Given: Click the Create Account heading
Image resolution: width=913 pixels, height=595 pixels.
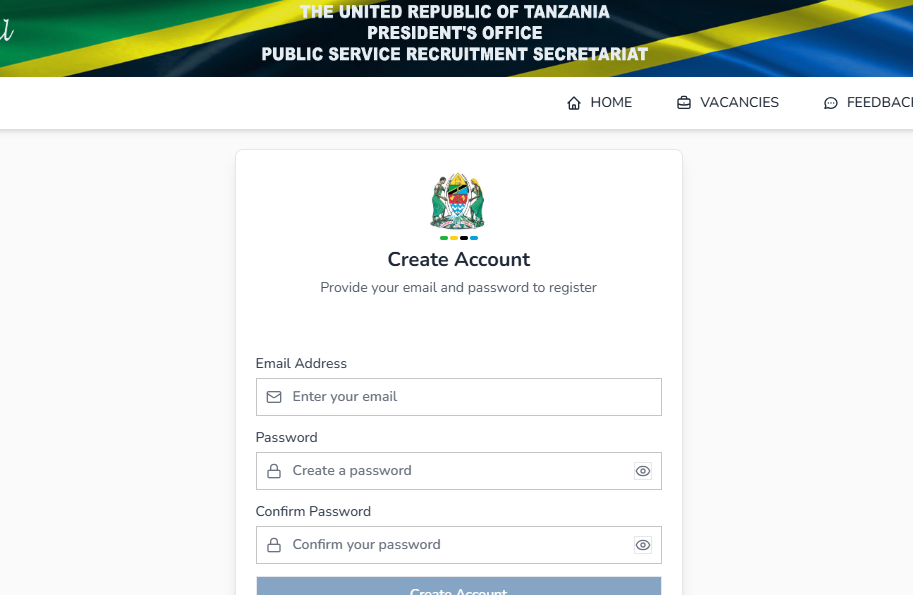Looking at the screenshot, I should tap(458, 259).
